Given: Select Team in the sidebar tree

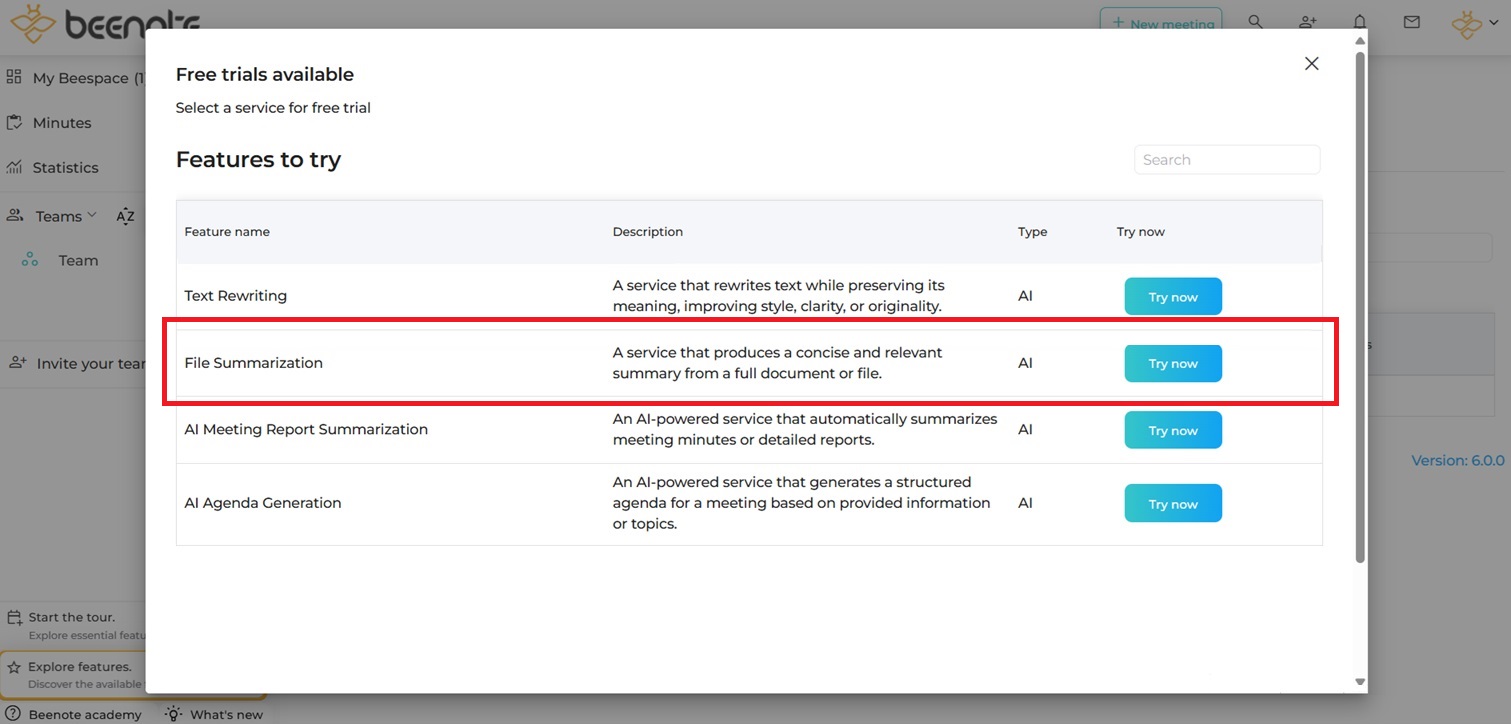Looking at the screenshot, I should tap(77, 261).
